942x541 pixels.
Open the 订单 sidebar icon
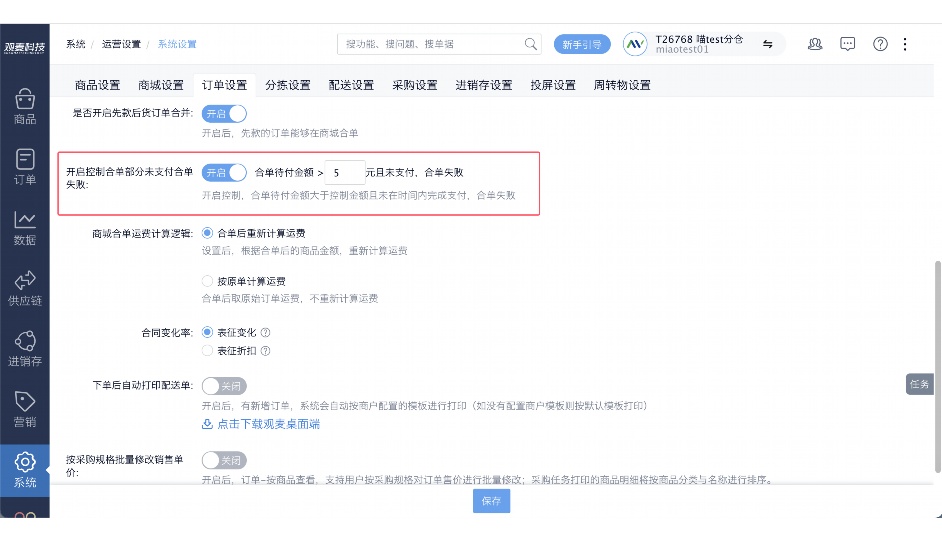(25, 166)
